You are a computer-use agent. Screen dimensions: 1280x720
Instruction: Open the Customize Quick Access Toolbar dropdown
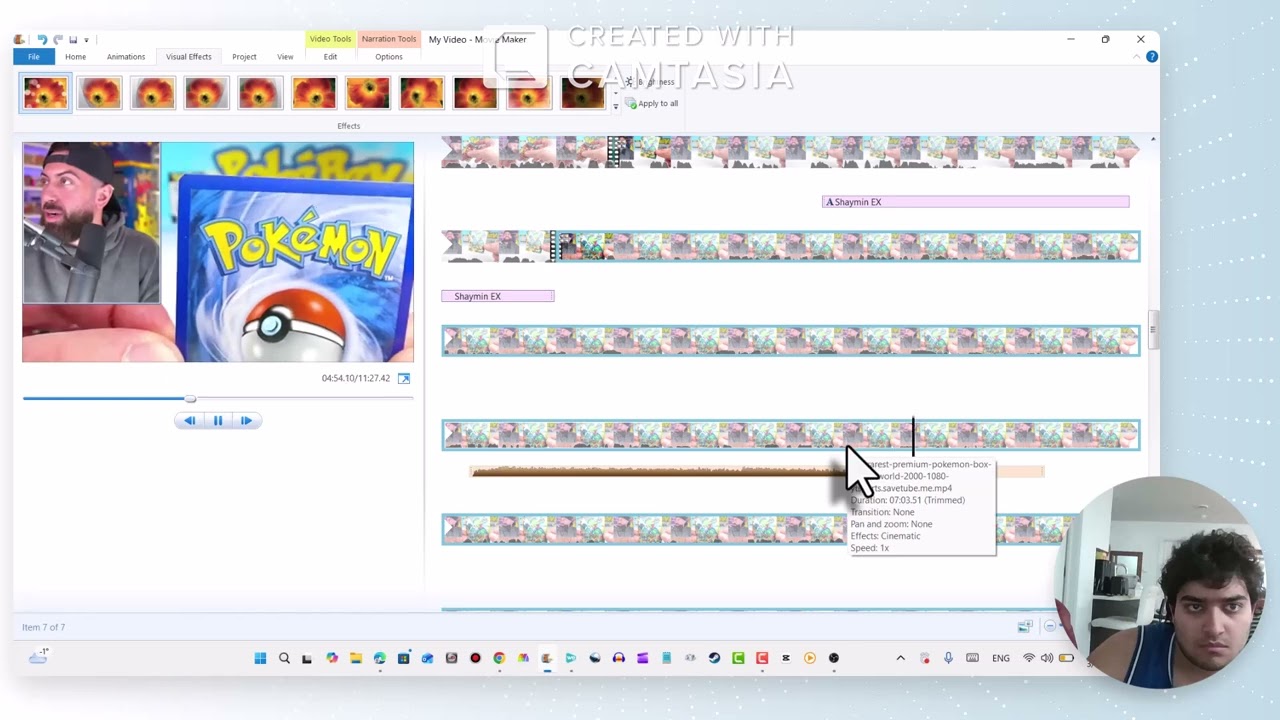86,40
